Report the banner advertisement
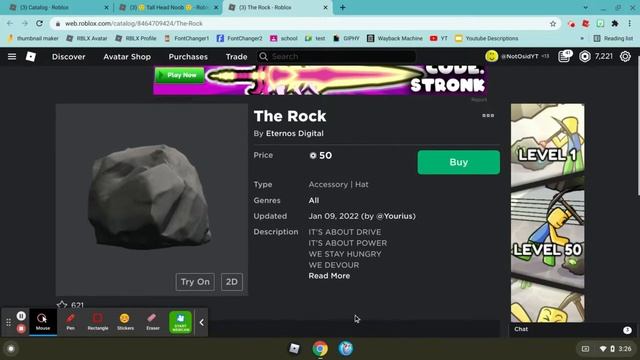The width and height of the screenshot is (640, 360). 479,100
